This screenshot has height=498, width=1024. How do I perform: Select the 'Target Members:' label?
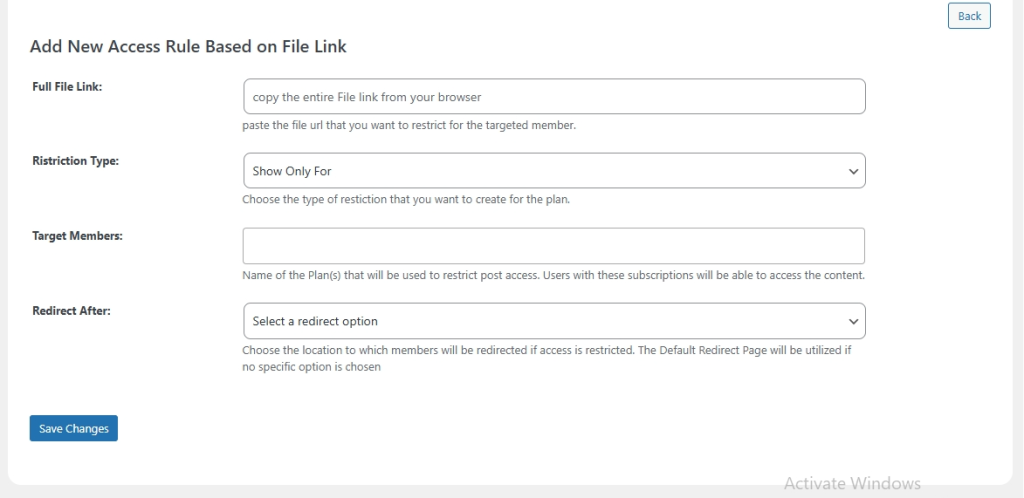pyautogui.click(x=76, y=236)
